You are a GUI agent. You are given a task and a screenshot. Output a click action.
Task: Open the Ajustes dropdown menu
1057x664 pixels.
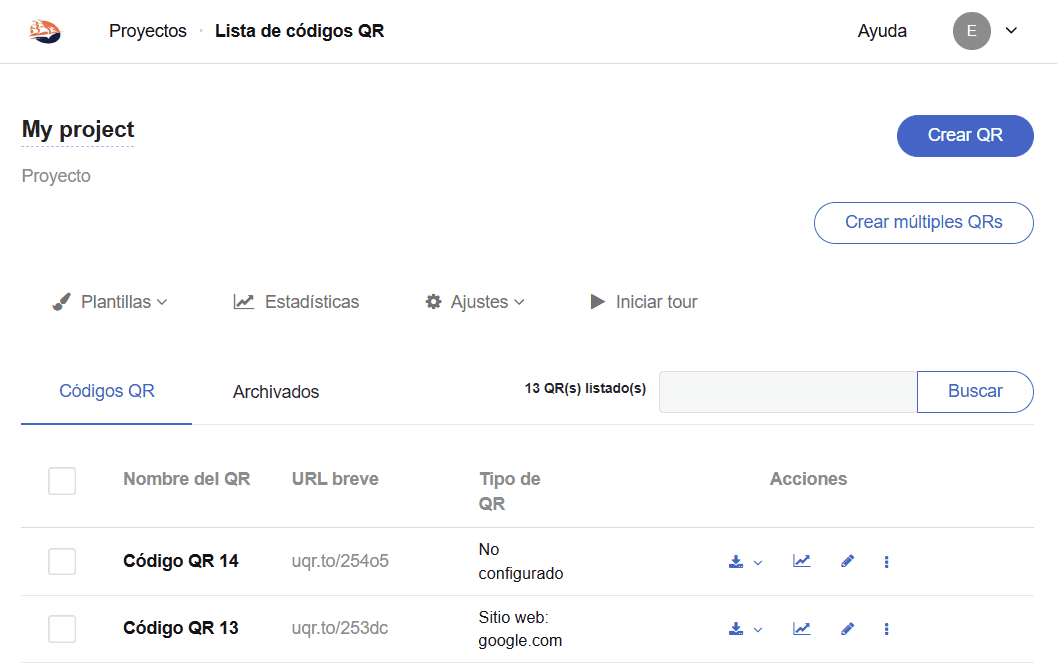475,302
